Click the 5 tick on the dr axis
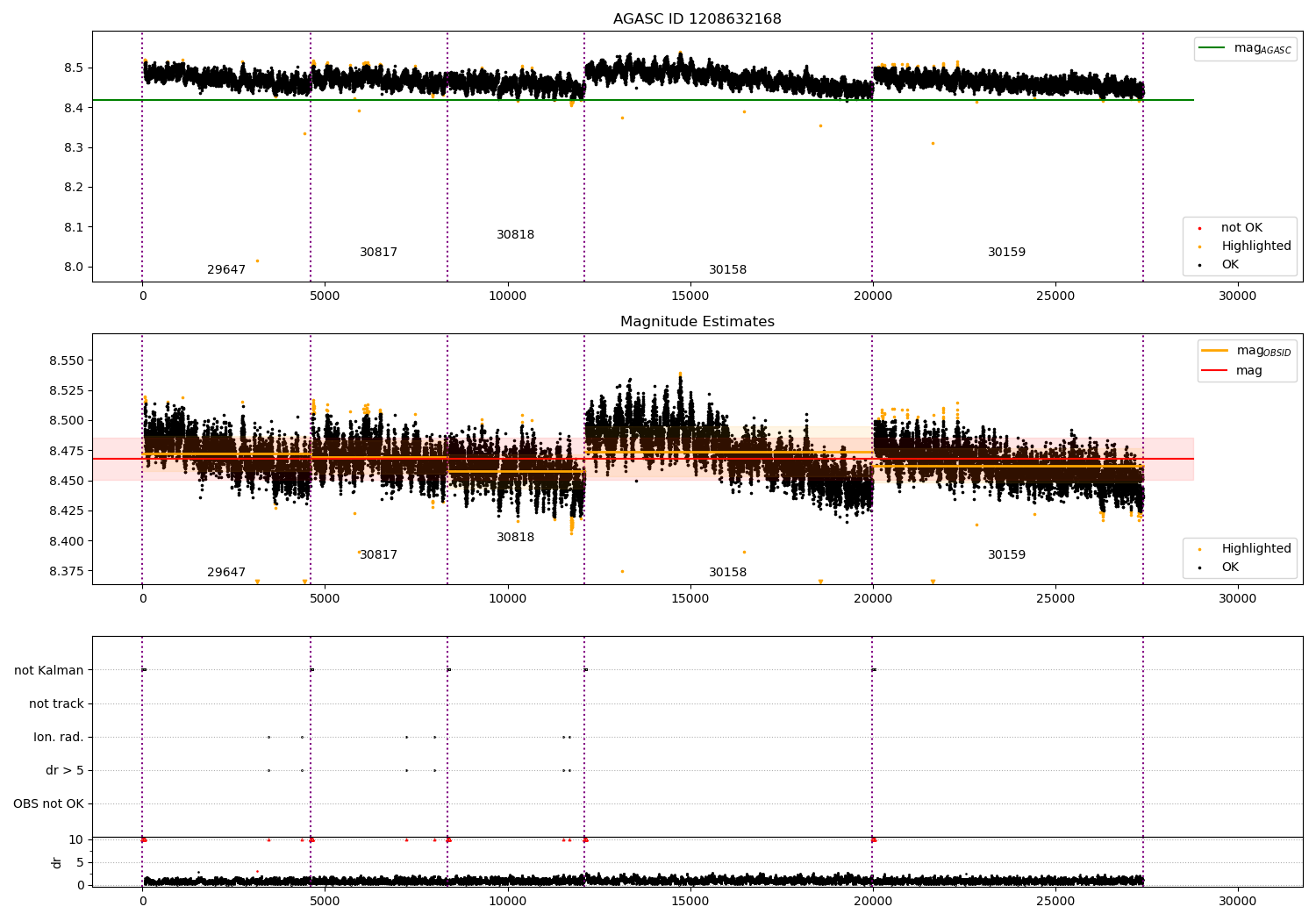 pyautogui.click(x=80, y=862)
